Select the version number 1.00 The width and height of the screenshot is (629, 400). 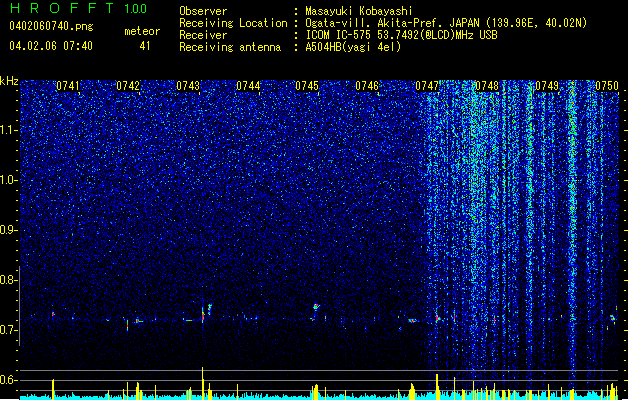click(x=136, y=9)
